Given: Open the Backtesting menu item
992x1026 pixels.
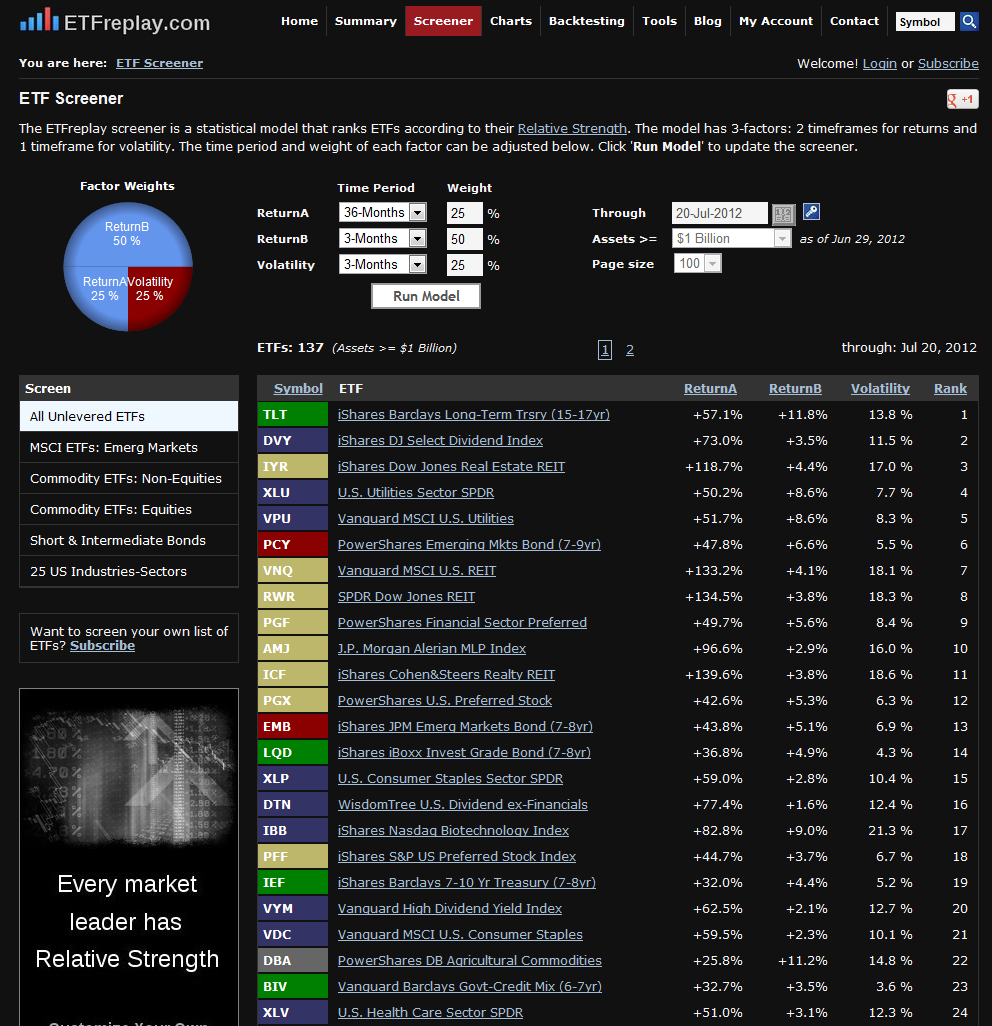Looking at the screenshot, I should [x=587, y=21].
